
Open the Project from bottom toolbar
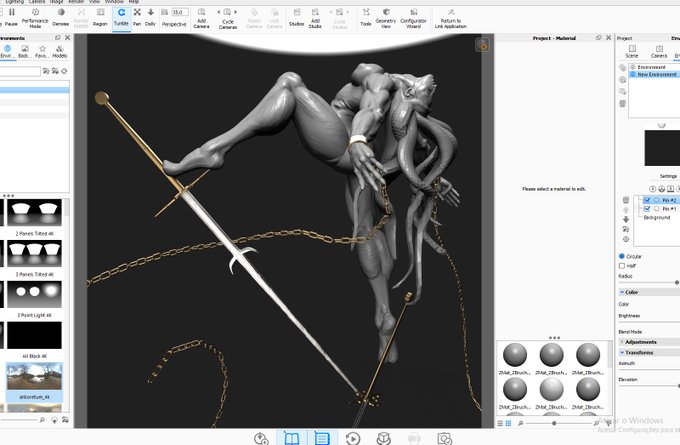tap(322, 438)
